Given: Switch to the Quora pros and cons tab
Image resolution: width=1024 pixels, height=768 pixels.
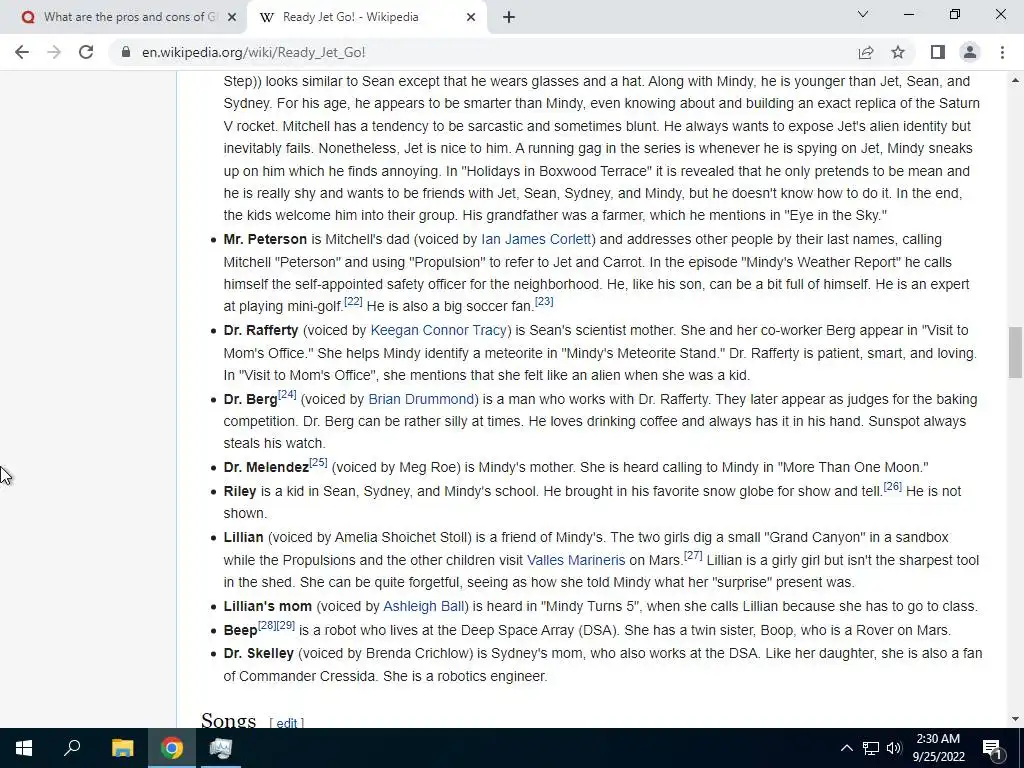Looking at the screenshot, I should [x=123, y=17].
